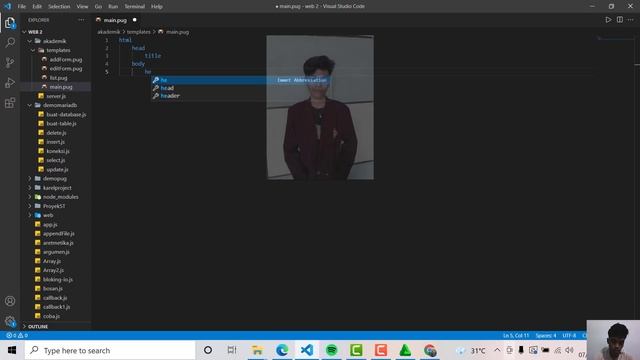Open the Help menu

pyautogui.click(x=157, y=7)
